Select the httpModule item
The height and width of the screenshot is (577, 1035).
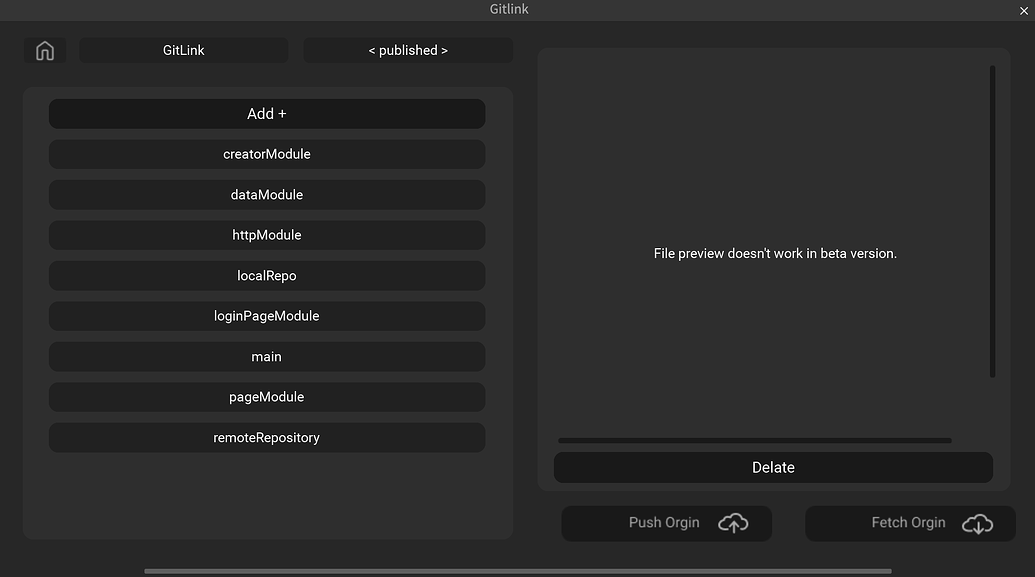coord(266,235)
